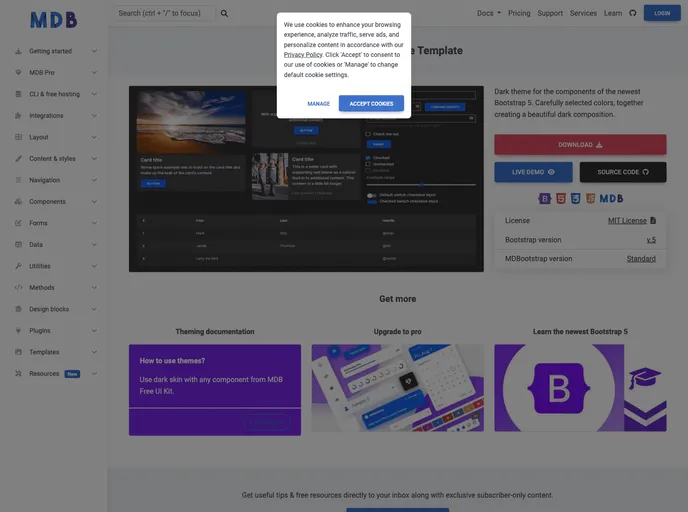Click the New badge beside Resources
The image size is (688, 512).
click(72, 374)
